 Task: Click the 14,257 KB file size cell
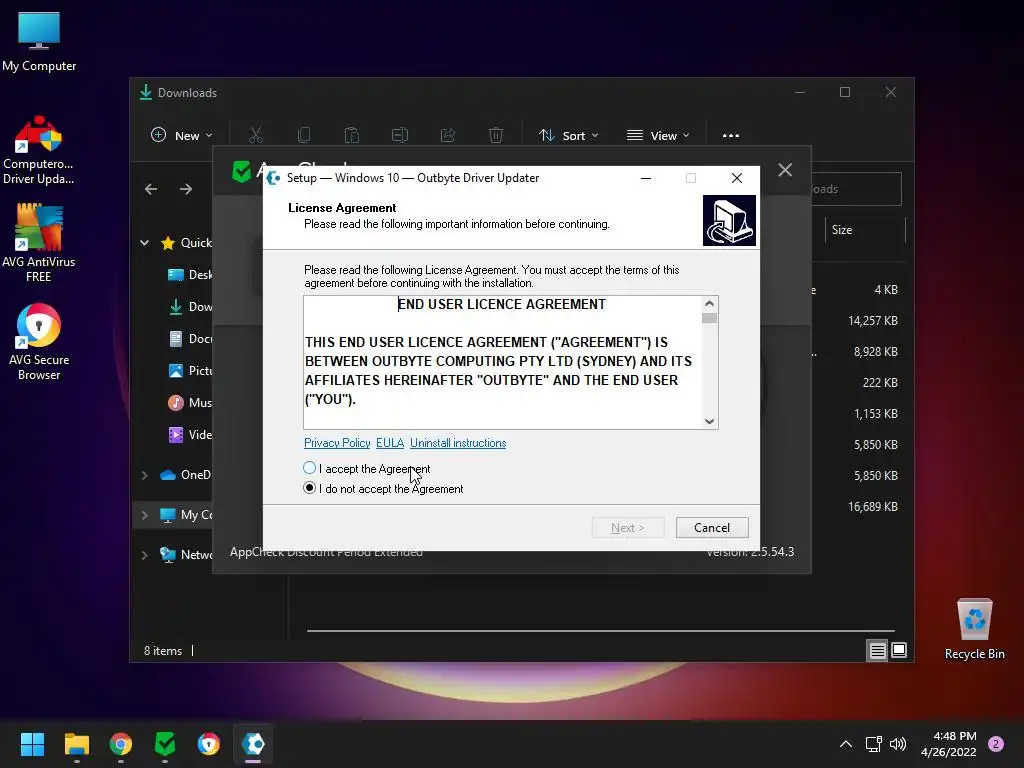click(x=872, y=321)
